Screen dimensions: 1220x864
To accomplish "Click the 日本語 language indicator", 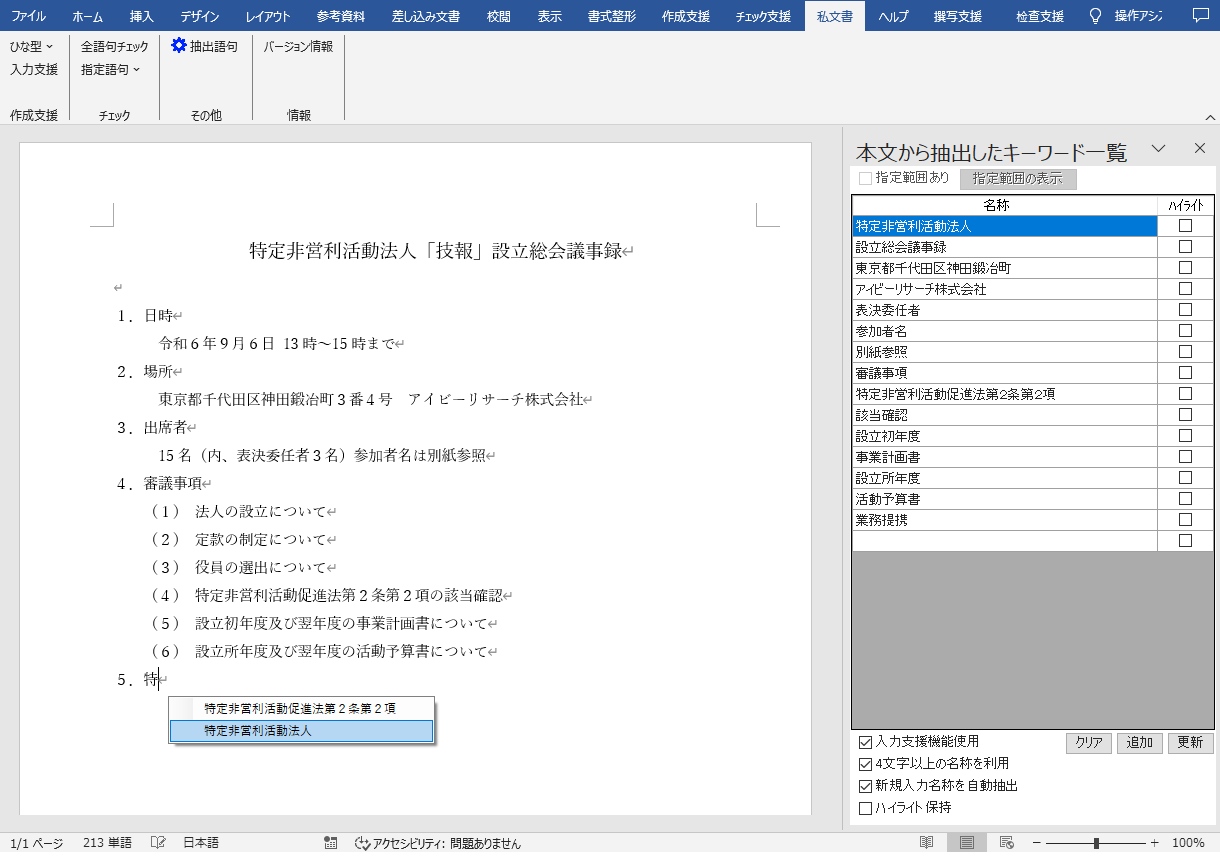I will [201, 843].
